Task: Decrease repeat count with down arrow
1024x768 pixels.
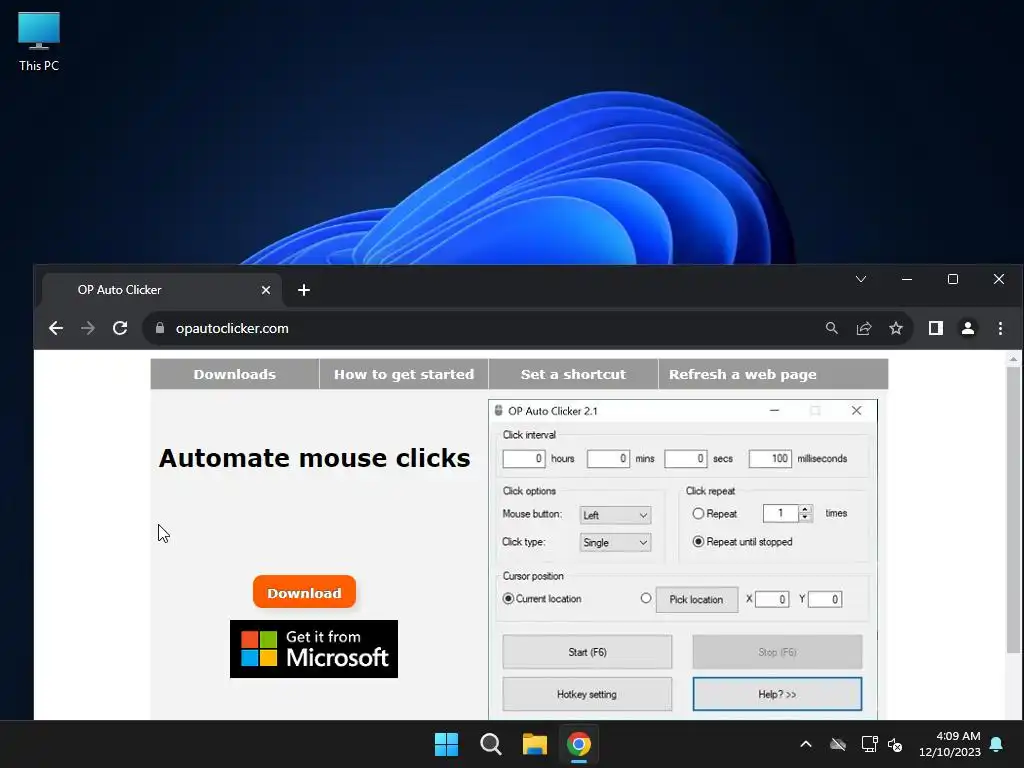Action: pyautogui.click(x=805, y=518)
